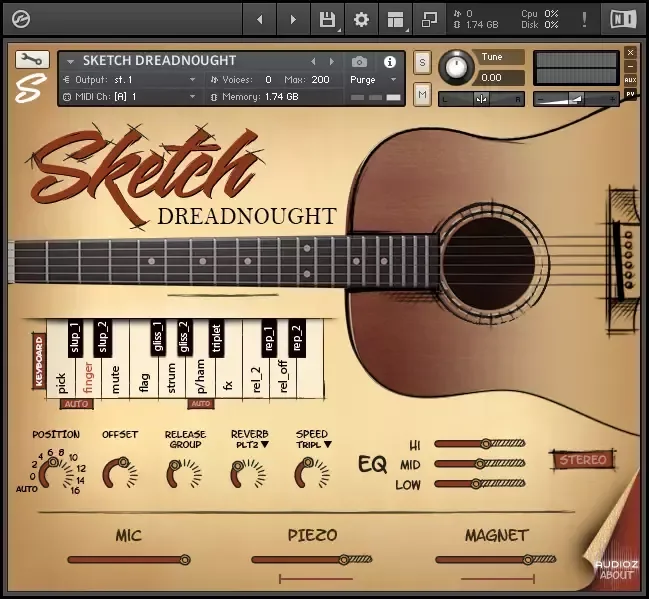Image resolution: width=649 pixels, height=599 pixels.
Task: Click the Sketch S logo below the wrench
Action: [31, 87]
